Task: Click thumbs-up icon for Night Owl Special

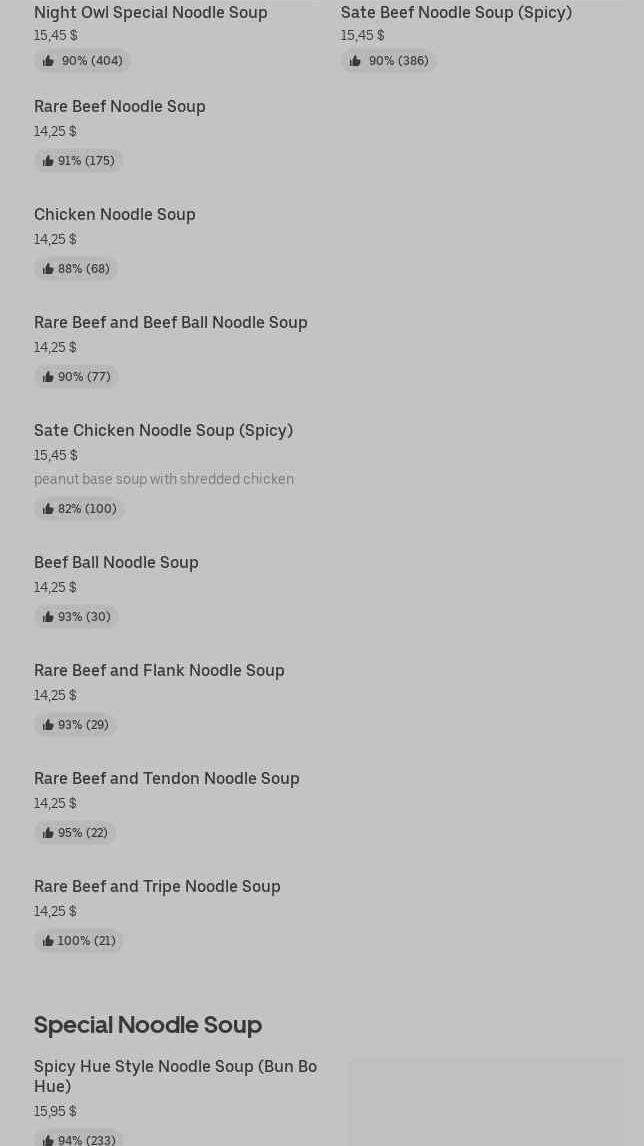Action: [48, 61]
